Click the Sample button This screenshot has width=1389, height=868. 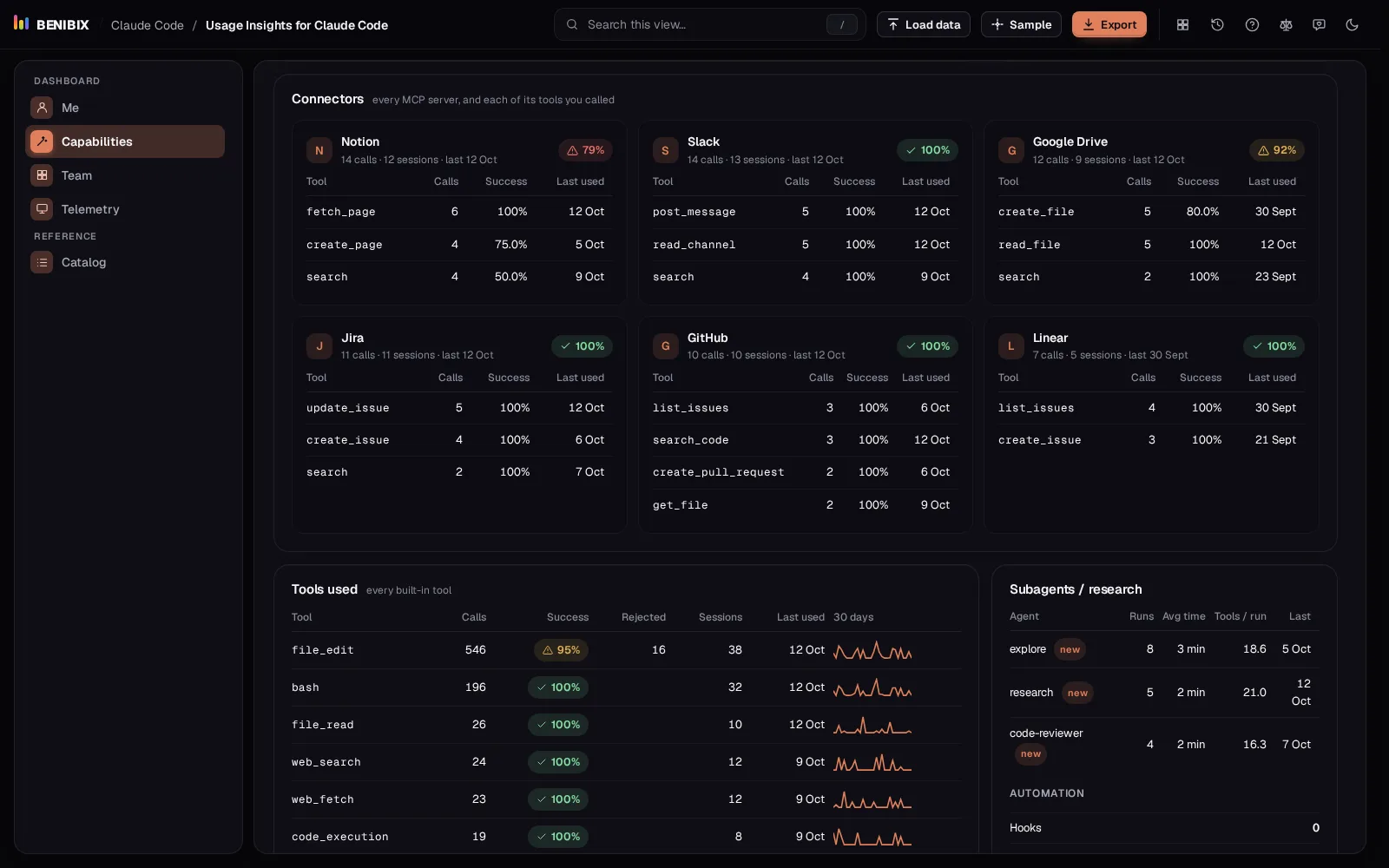click(x=1021, y=24)
